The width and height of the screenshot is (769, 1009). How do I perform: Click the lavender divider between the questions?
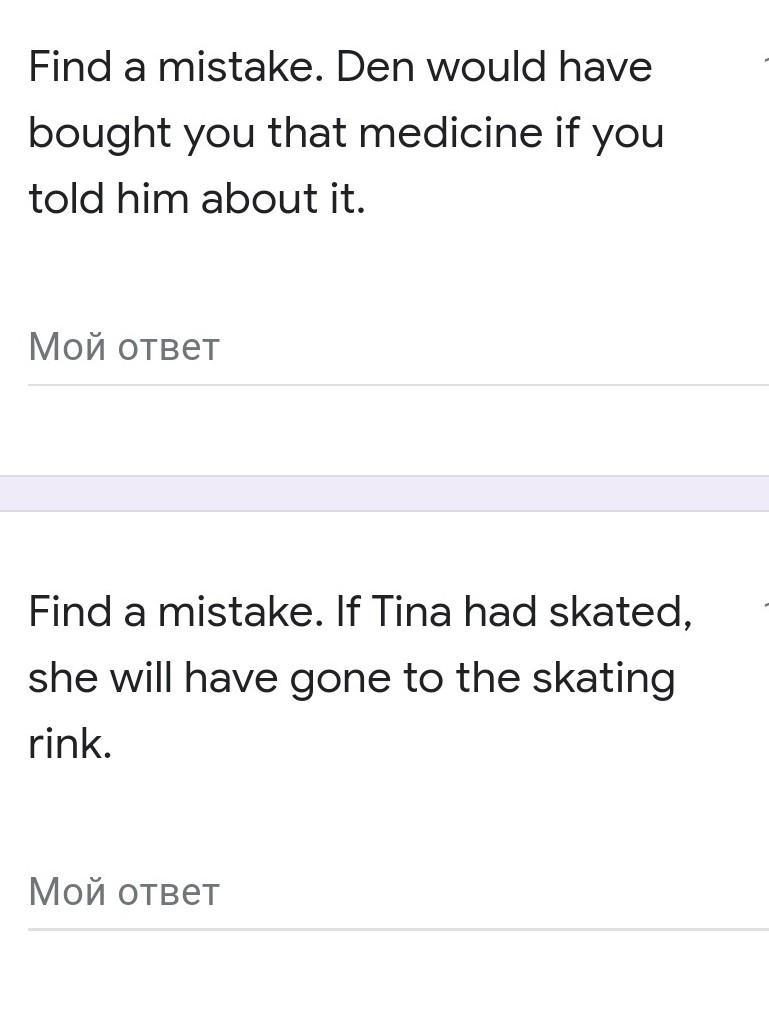tap(384, 494)
